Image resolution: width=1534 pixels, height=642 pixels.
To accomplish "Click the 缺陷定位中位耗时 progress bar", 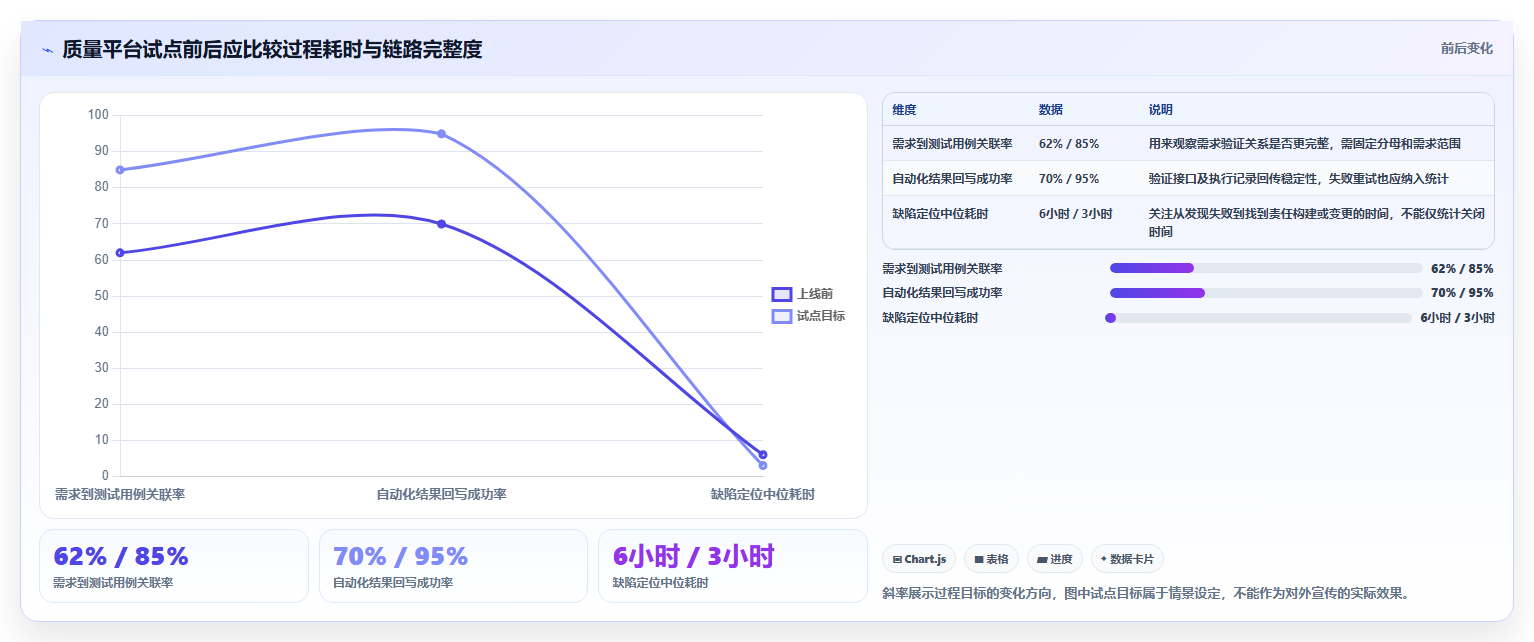I will 1261,318.
